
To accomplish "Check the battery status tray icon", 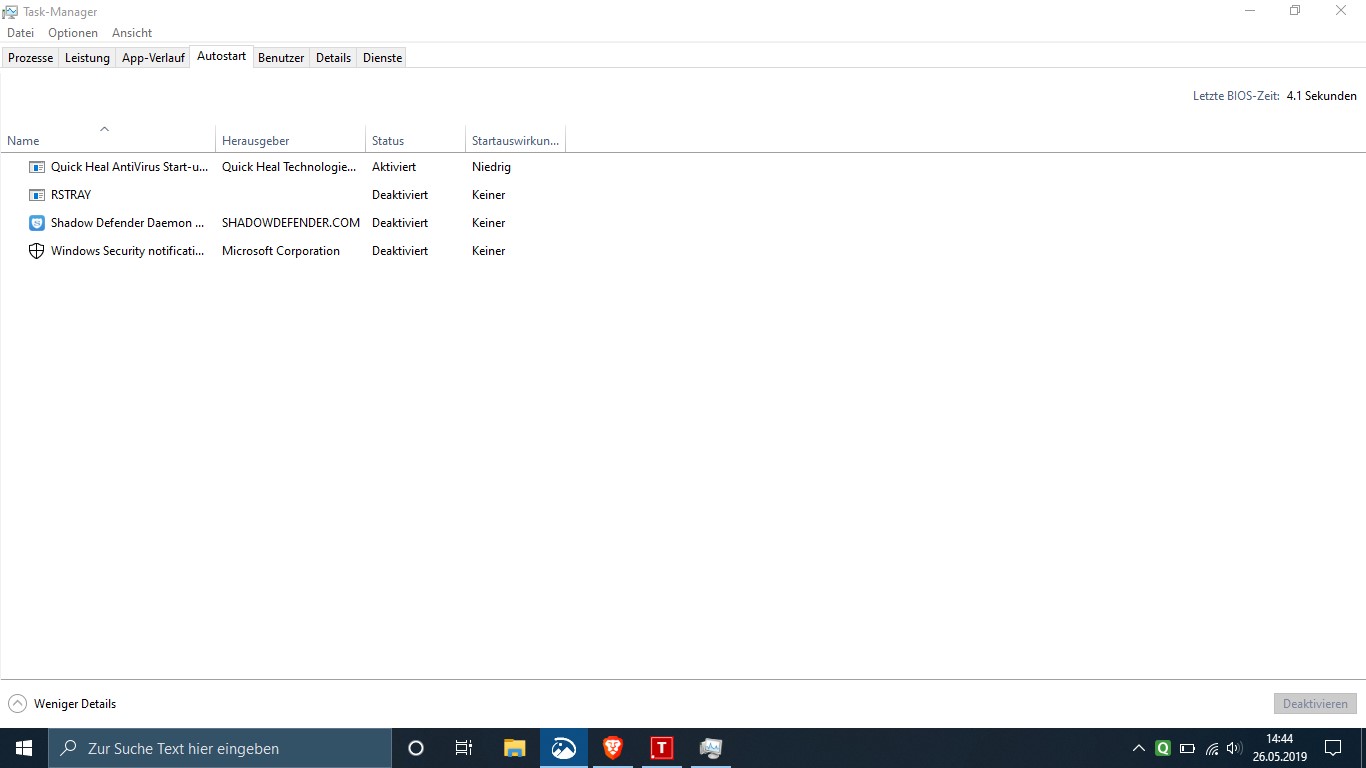I will point(1187,748).
